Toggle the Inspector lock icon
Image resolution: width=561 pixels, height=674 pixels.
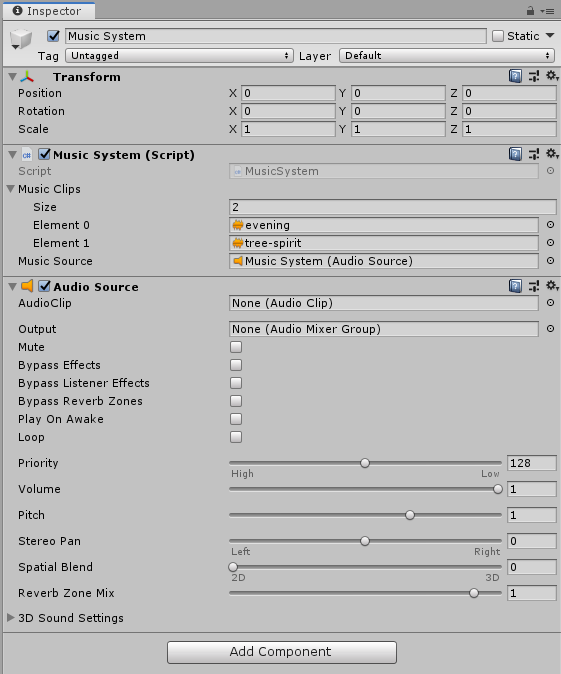point(530,11)
